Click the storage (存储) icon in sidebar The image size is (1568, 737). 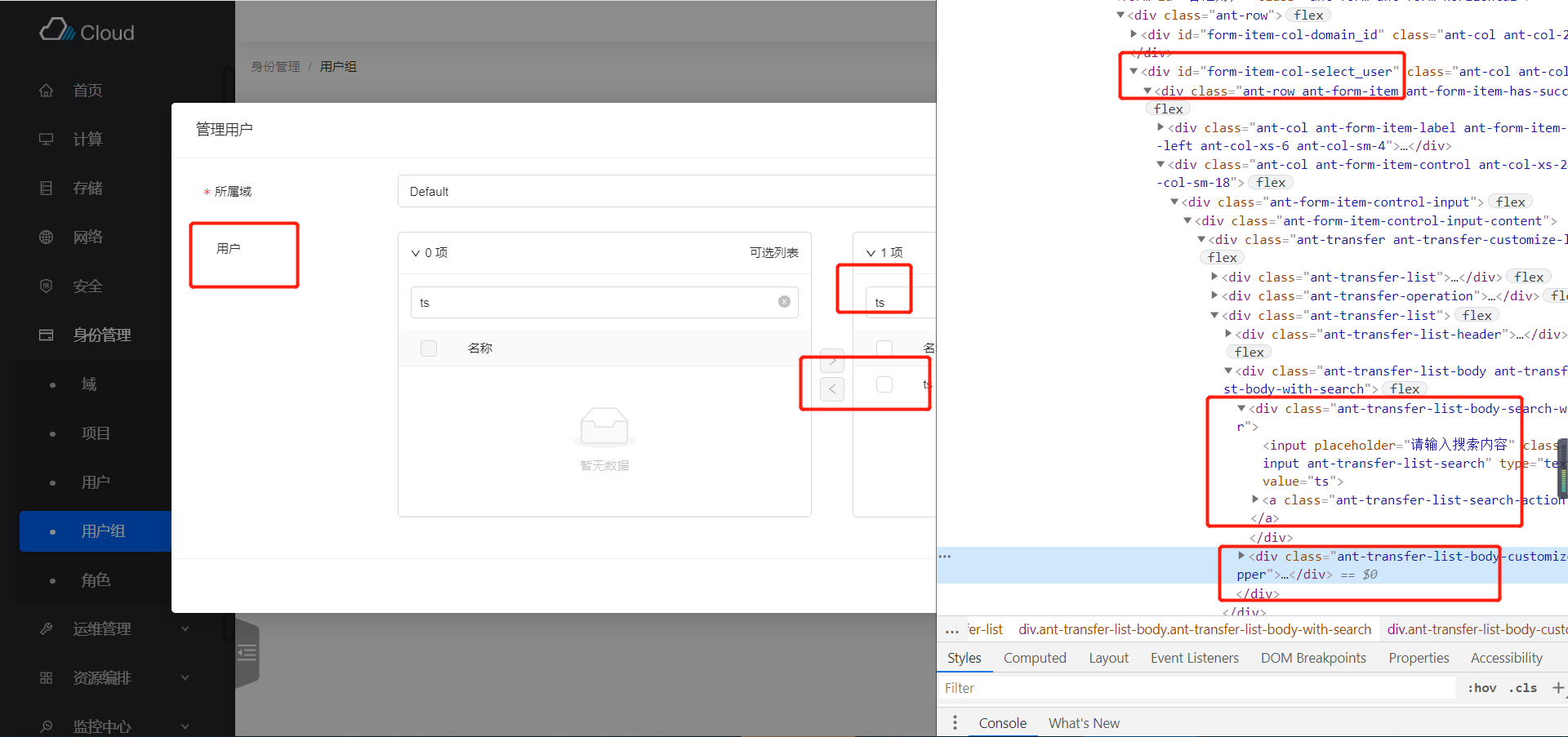[47, 189]
